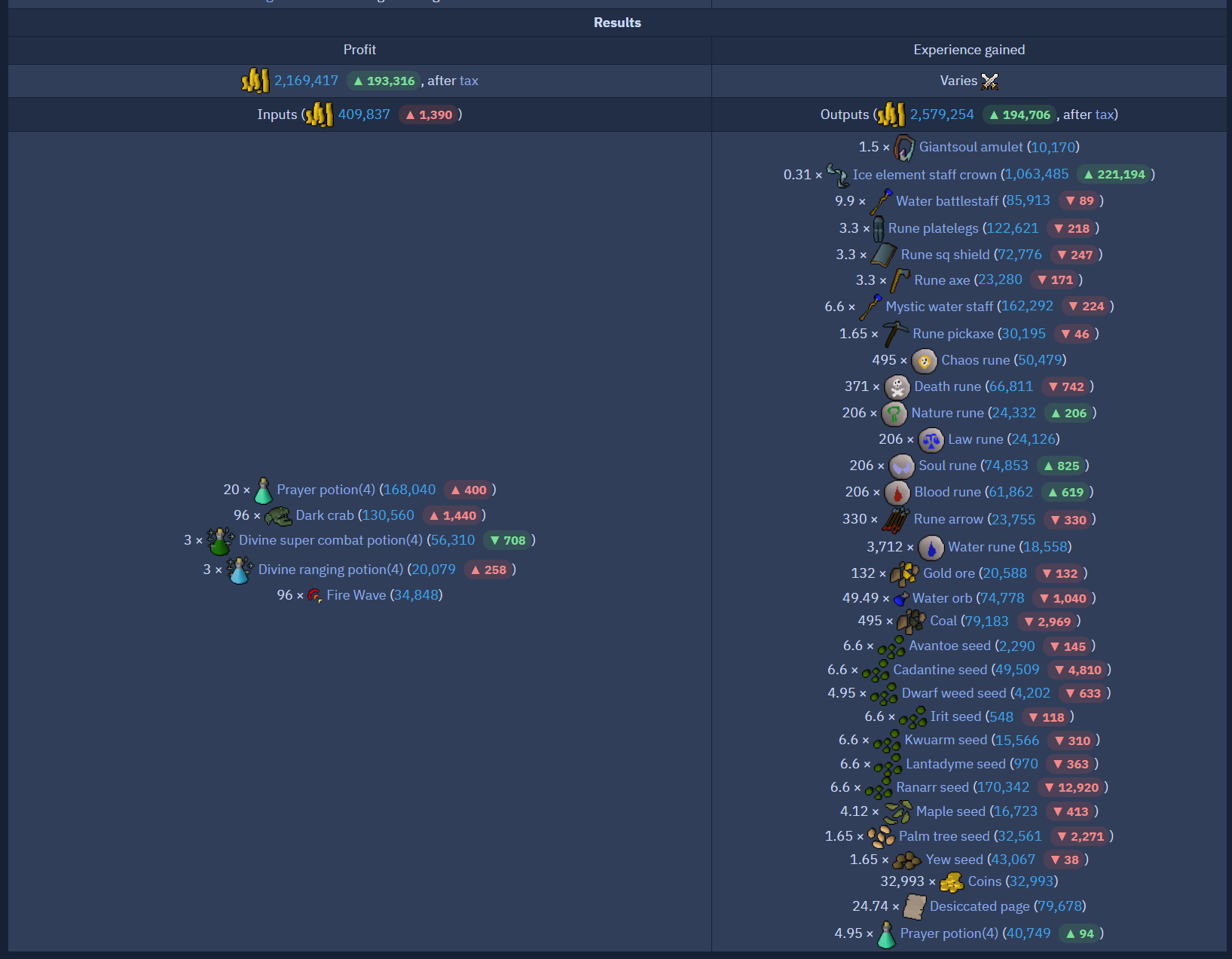Click the Giantsoul amulet icon

904,148
